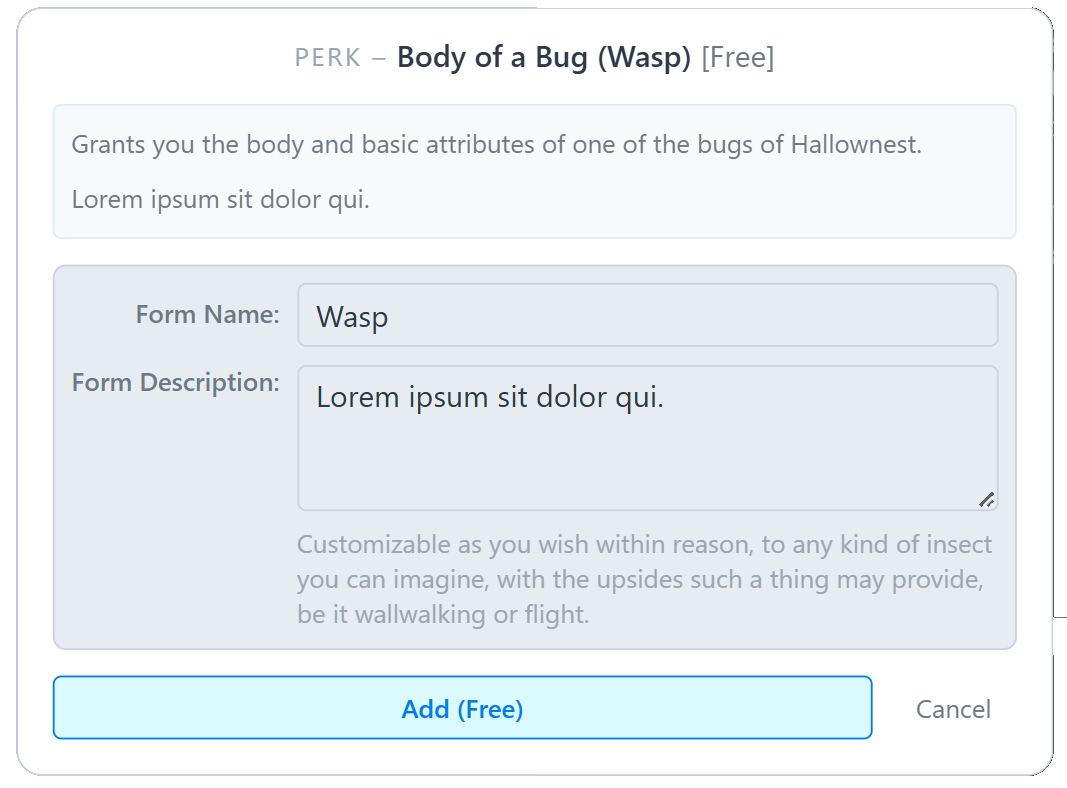Screen dimensions: 1067x788
Task: Click the 'Customizable as you wish' hint line
Action: click(644, 545)
